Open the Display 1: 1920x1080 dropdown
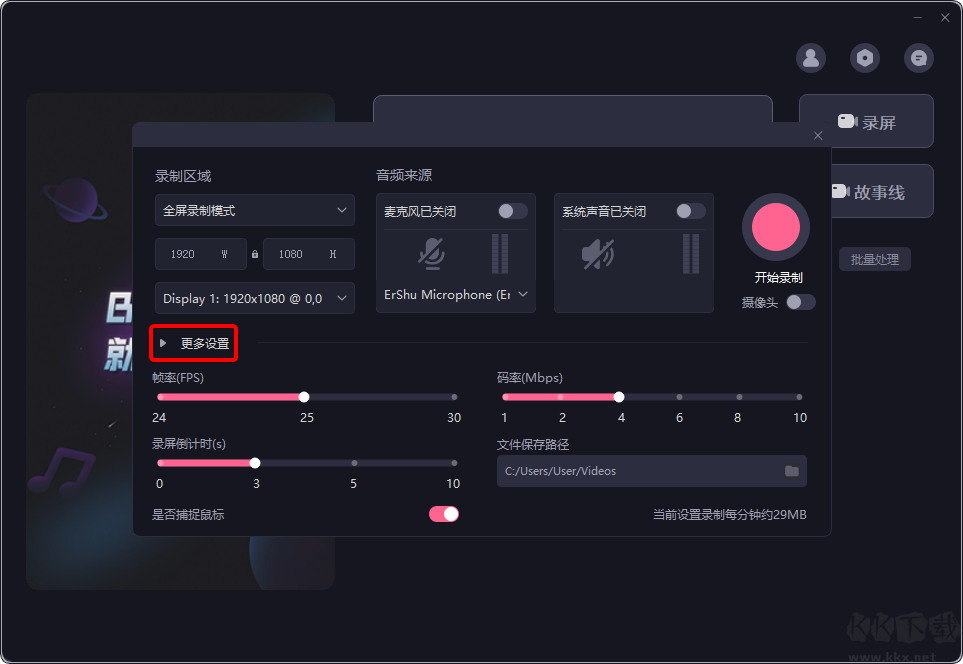 [x=254, y=297]
